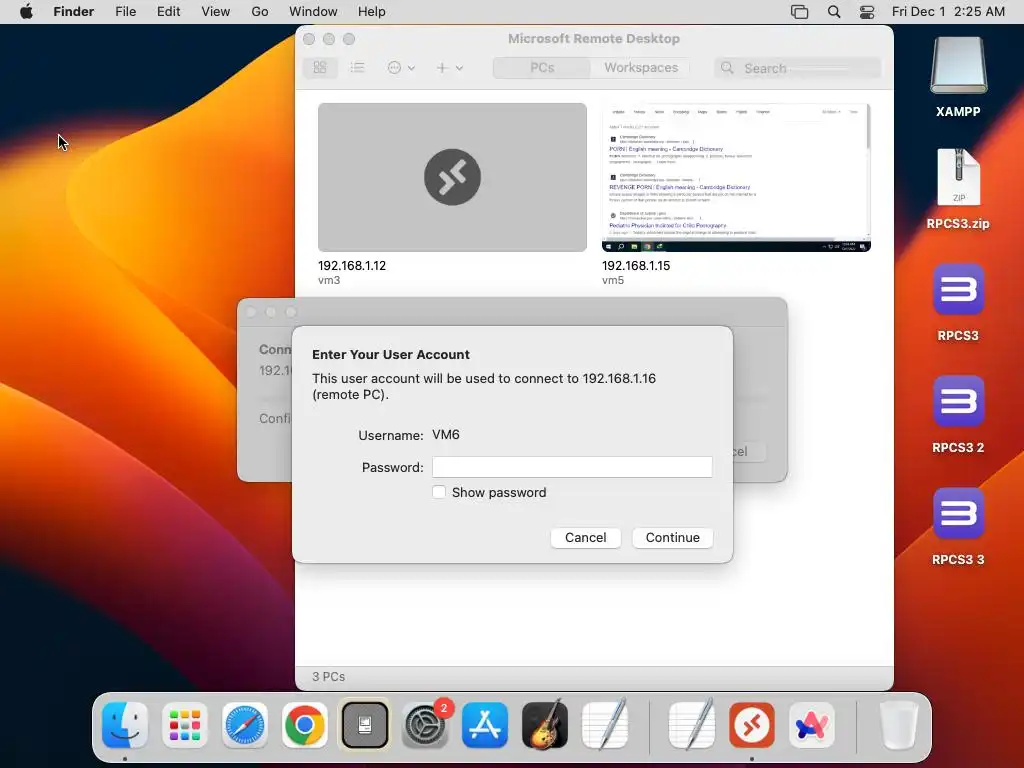Open the File menu
The height and width of the screenshot is (768, 1024).
(x=125, y=12)
